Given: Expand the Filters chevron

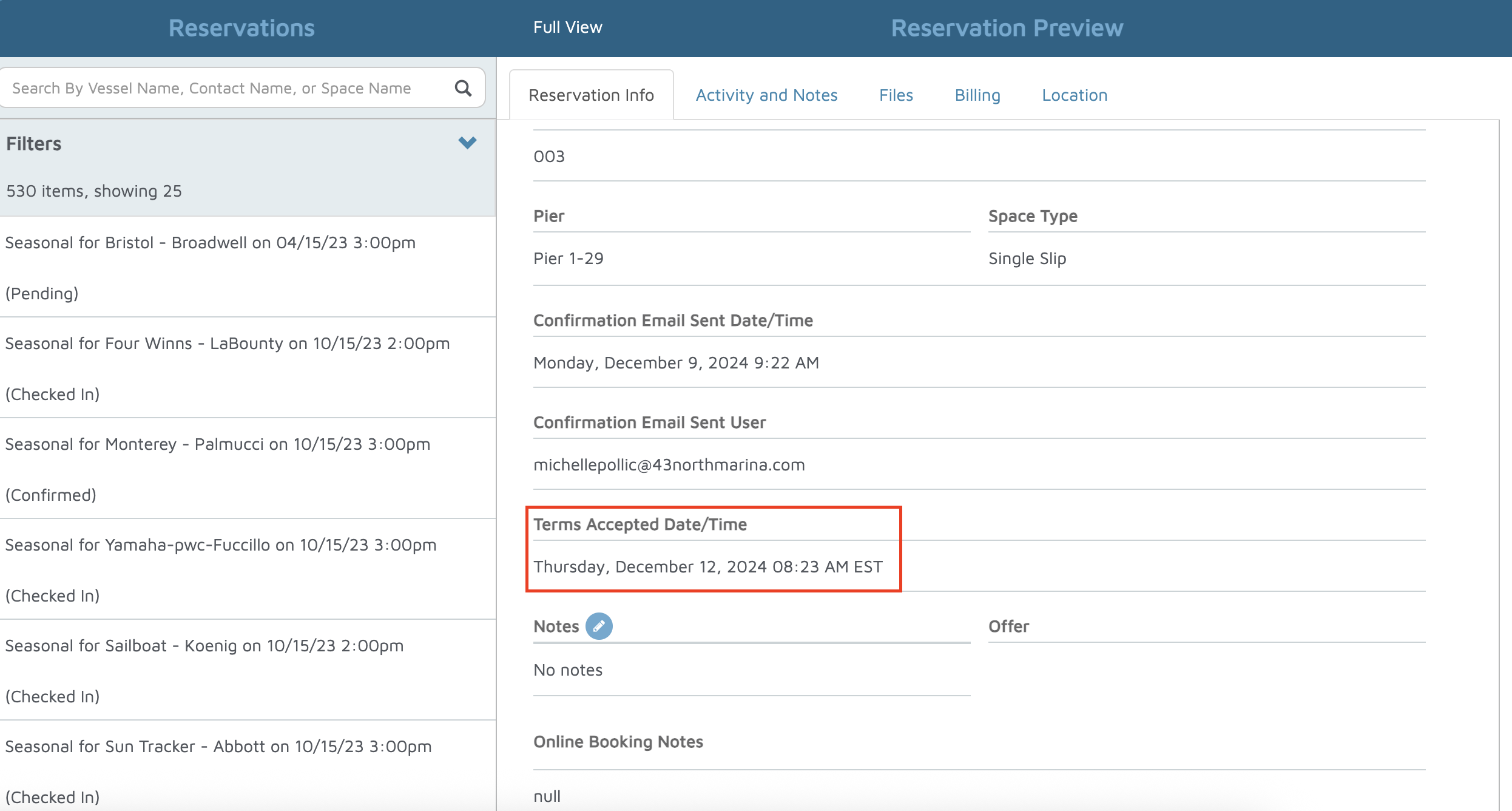Looking at the screenshot, I should pos(467,143).
